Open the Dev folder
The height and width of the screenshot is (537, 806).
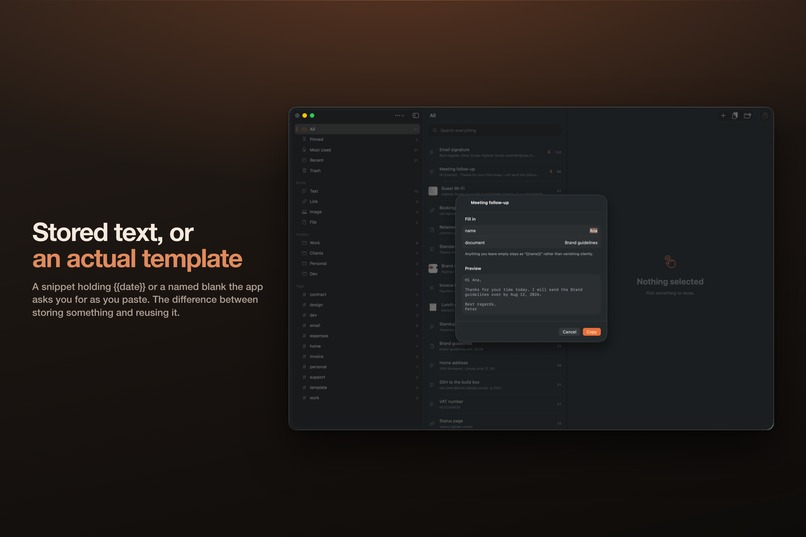(357, 274)
